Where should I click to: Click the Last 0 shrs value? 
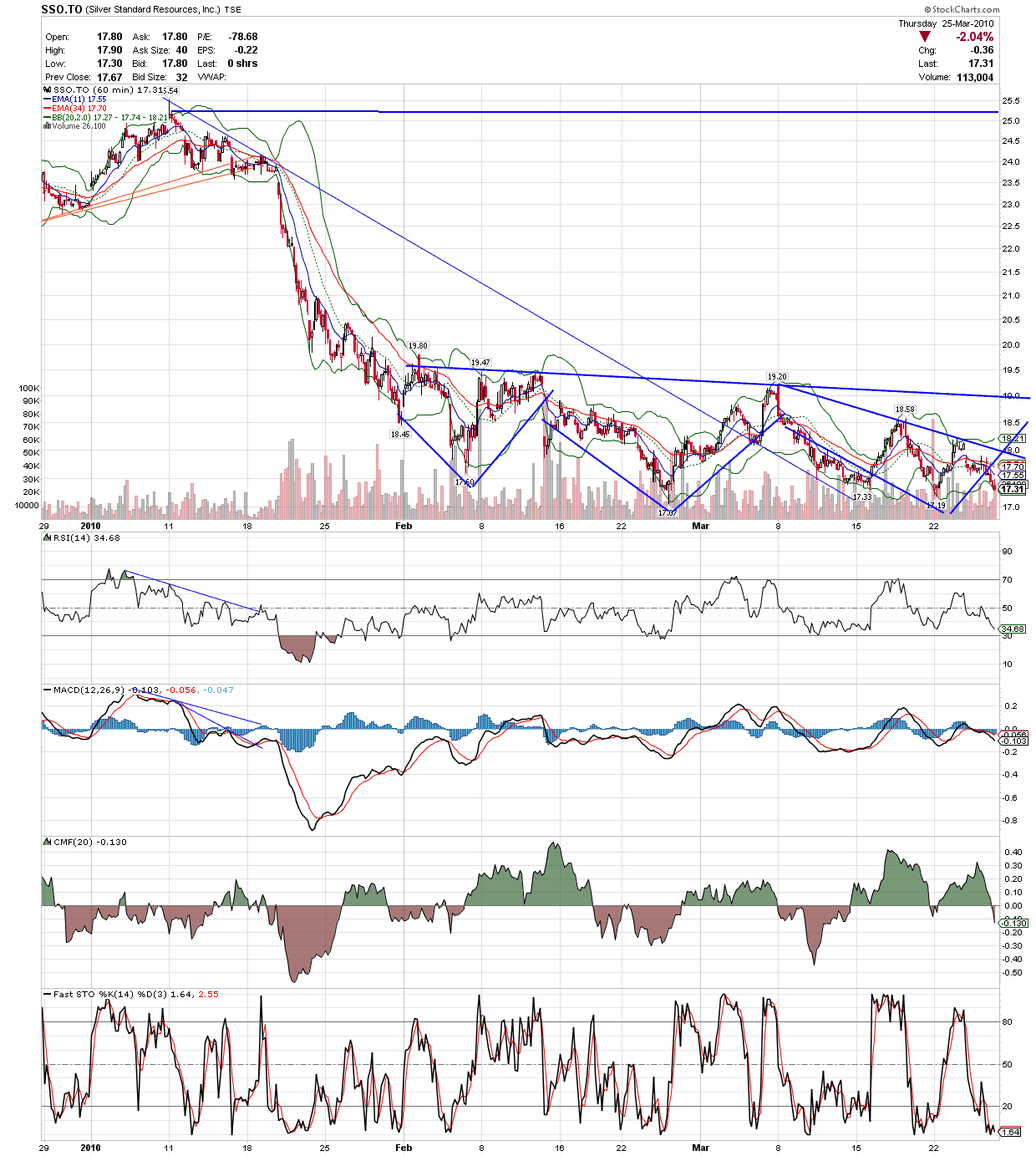point(242,64)
